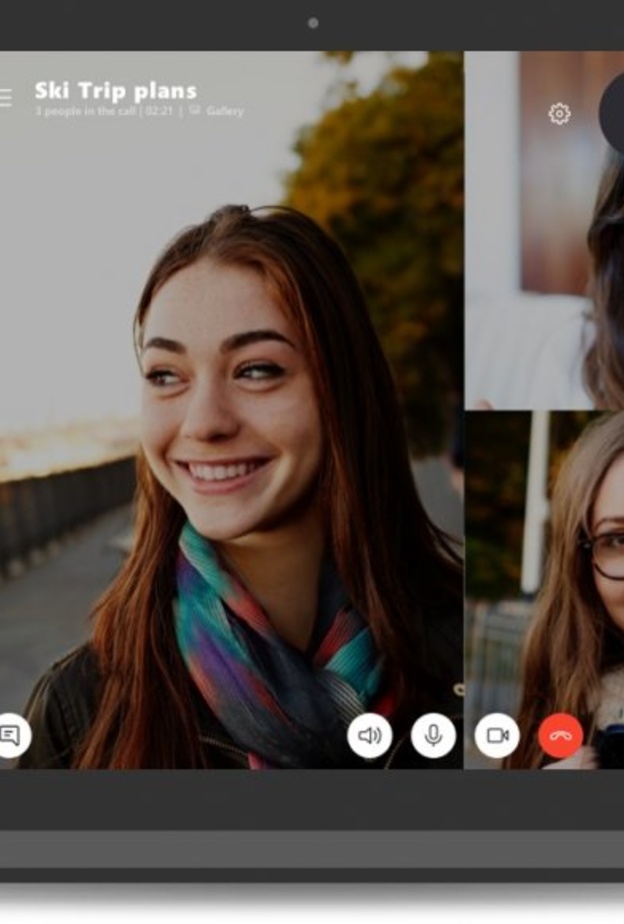Image resolution: width=624 pixels, height=924 pixels.
Task: Click the microphone icon in the call bar
Action: [x=433, y=736]
